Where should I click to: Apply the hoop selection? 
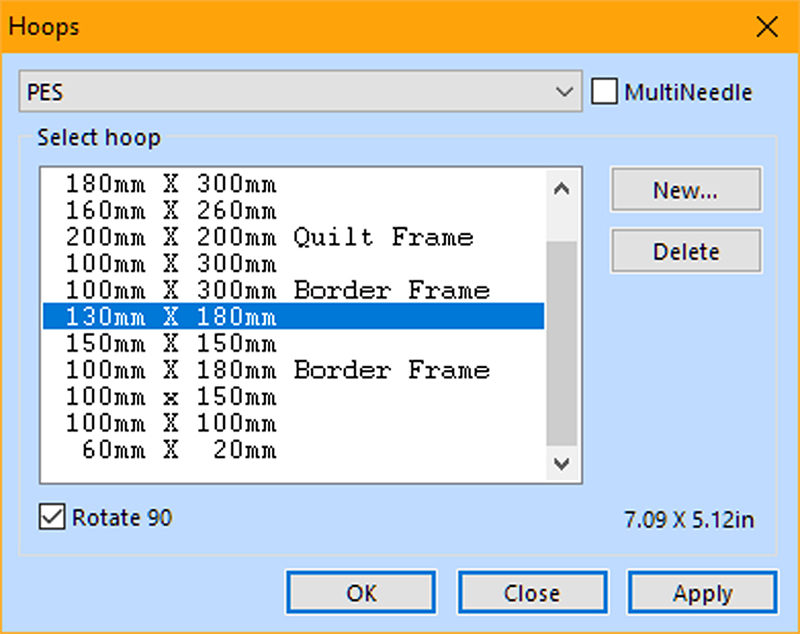click(x=702, y=593)
